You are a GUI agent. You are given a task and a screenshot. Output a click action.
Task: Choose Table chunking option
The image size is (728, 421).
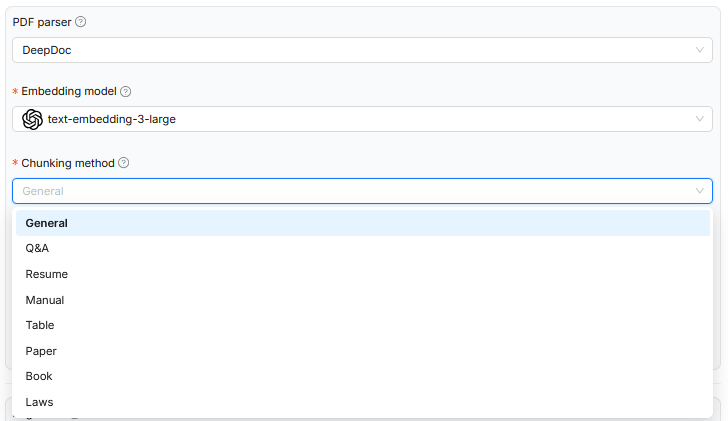(363, 325)
